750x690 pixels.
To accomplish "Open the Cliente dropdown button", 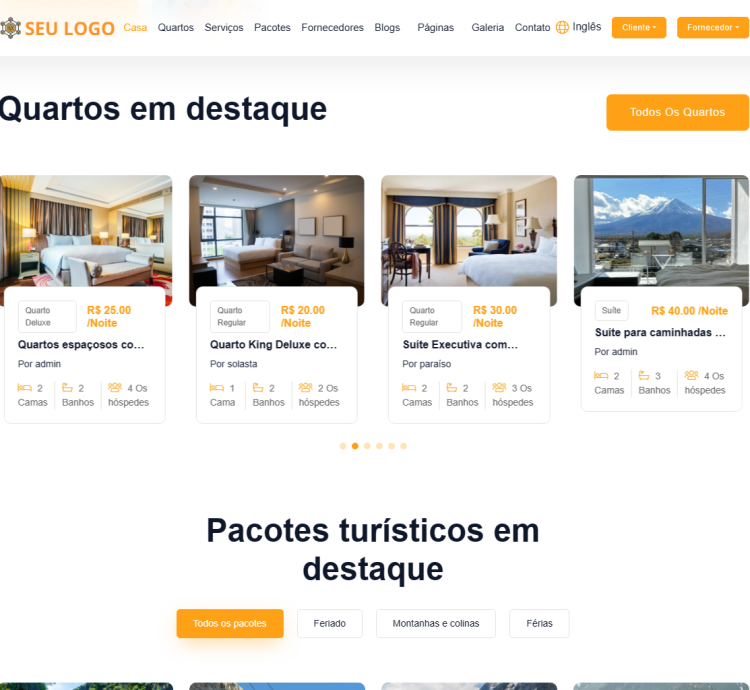I will click(639, 28).
